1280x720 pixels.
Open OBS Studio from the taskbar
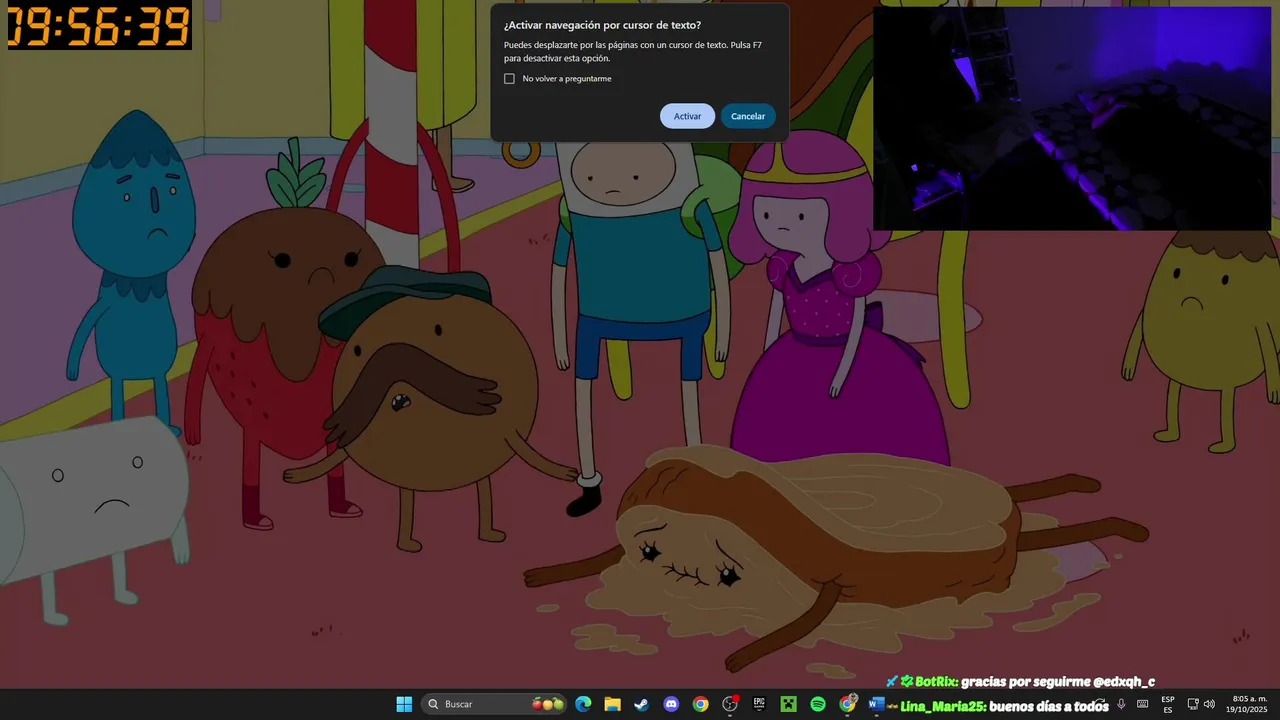[x=730, y=704]
